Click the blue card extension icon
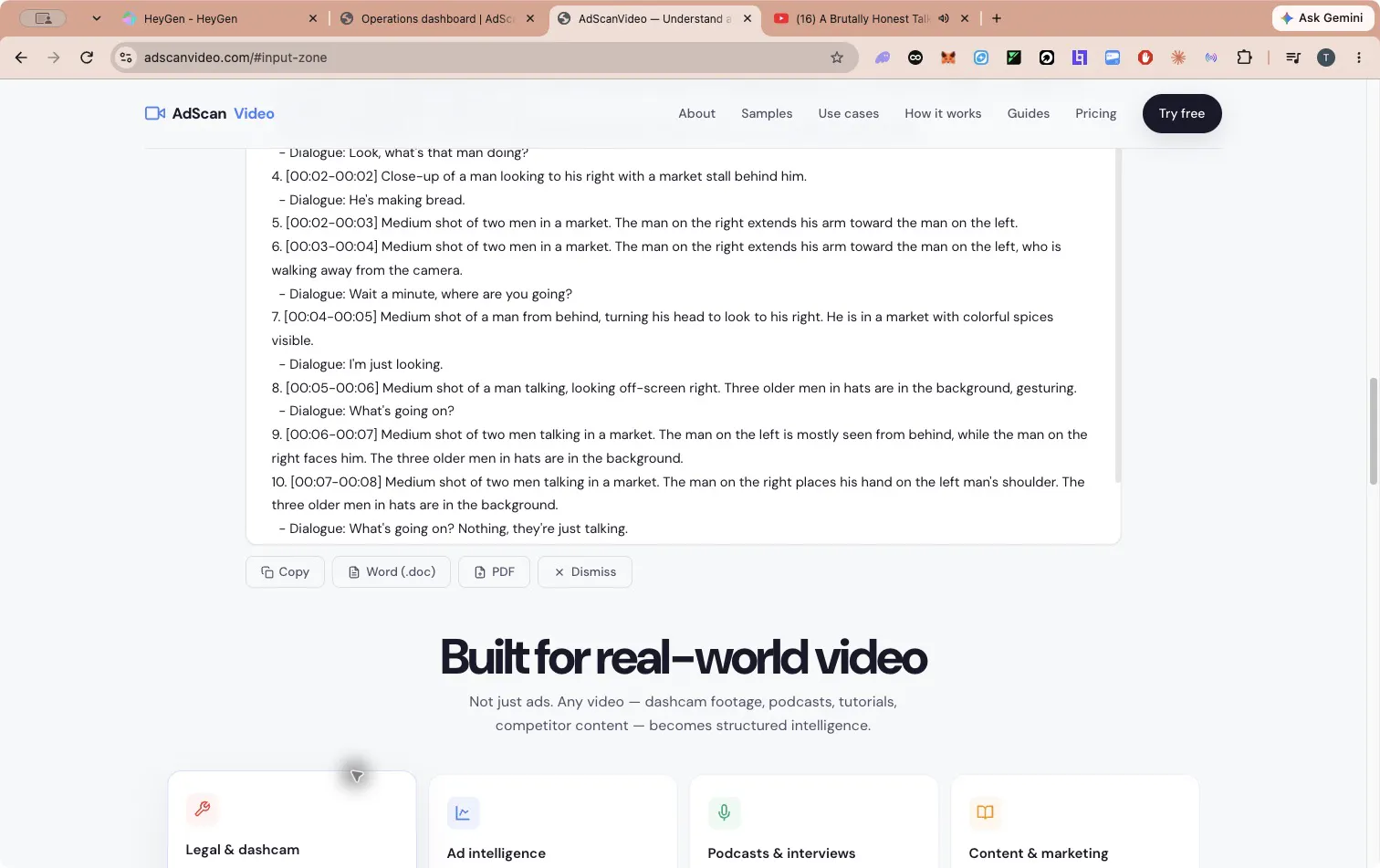Image resolution: width=1380 pixels, height=868 pixels. pos(1113,58)
